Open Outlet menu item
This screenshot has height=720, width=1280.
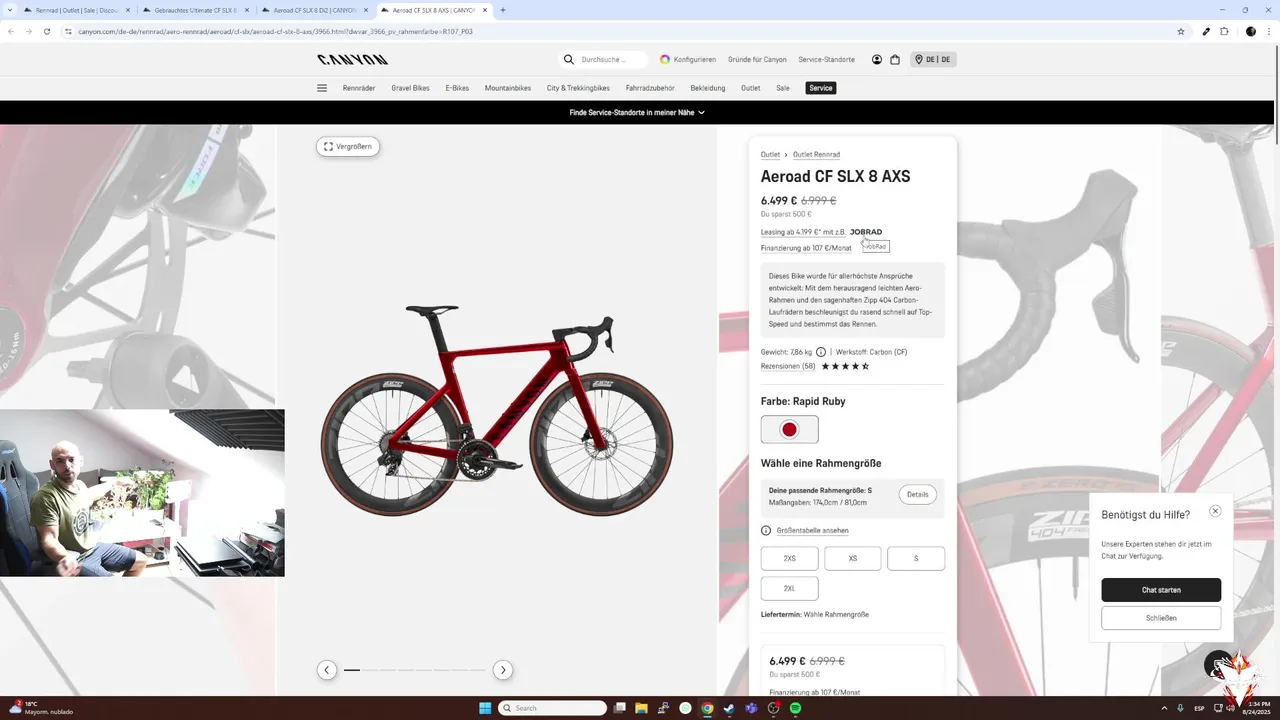751,88
